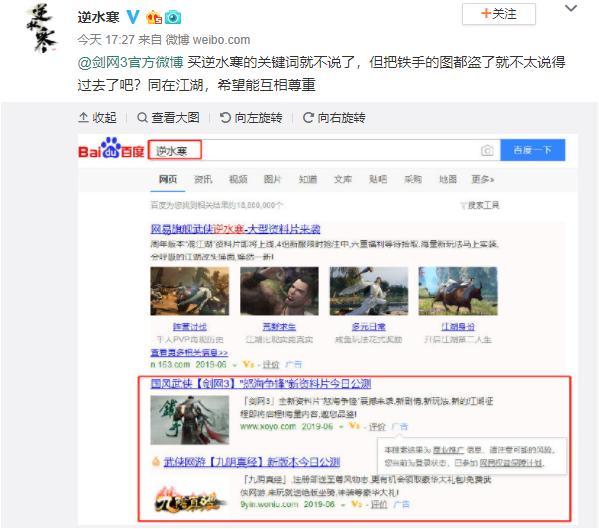The height and width of the screenshot is (529, 599).
Task: Click the Baidu logo
Action: point(111,149)
